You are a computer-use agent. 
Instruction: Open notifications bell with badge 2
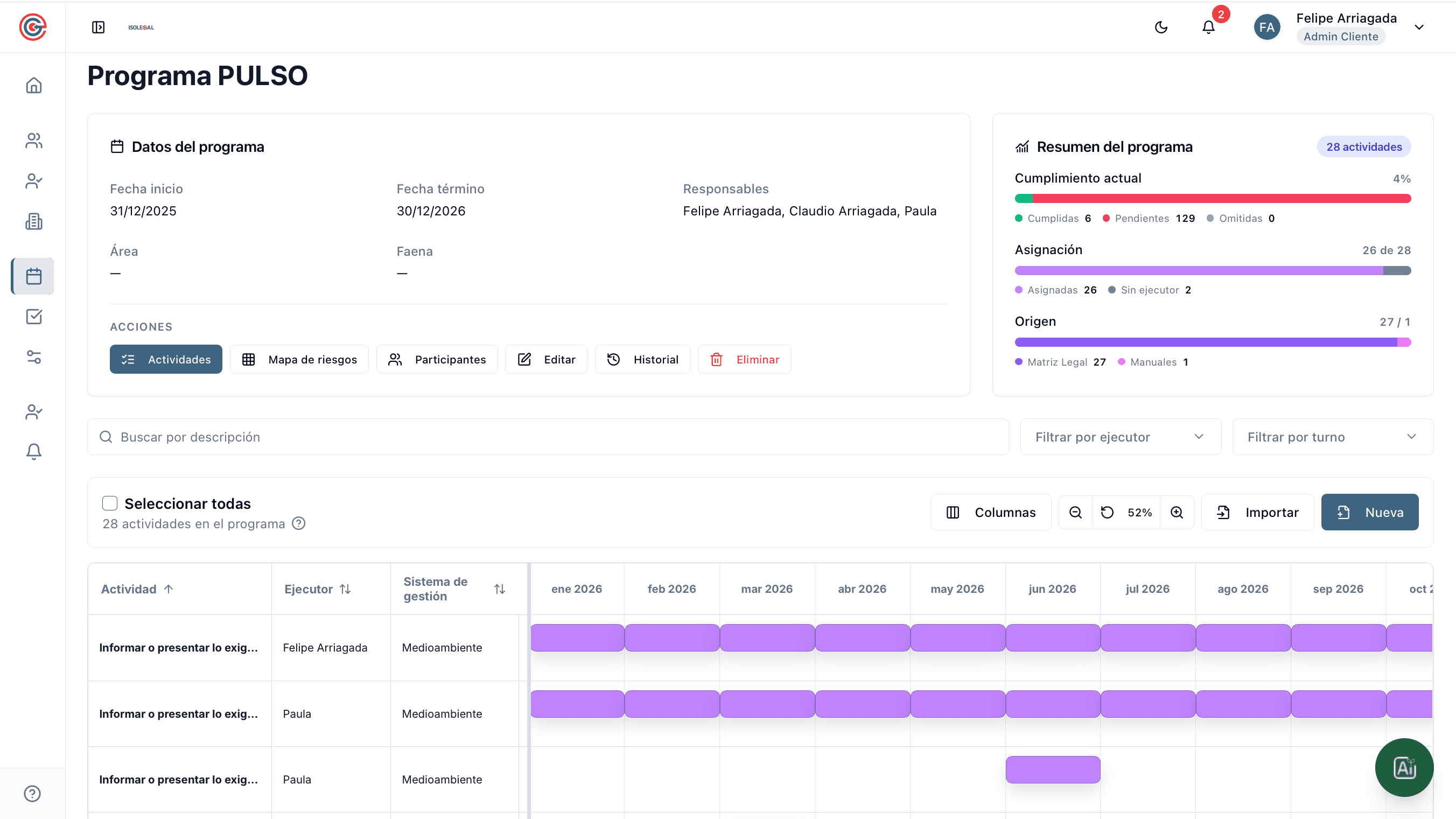(x=1208, y=27)
